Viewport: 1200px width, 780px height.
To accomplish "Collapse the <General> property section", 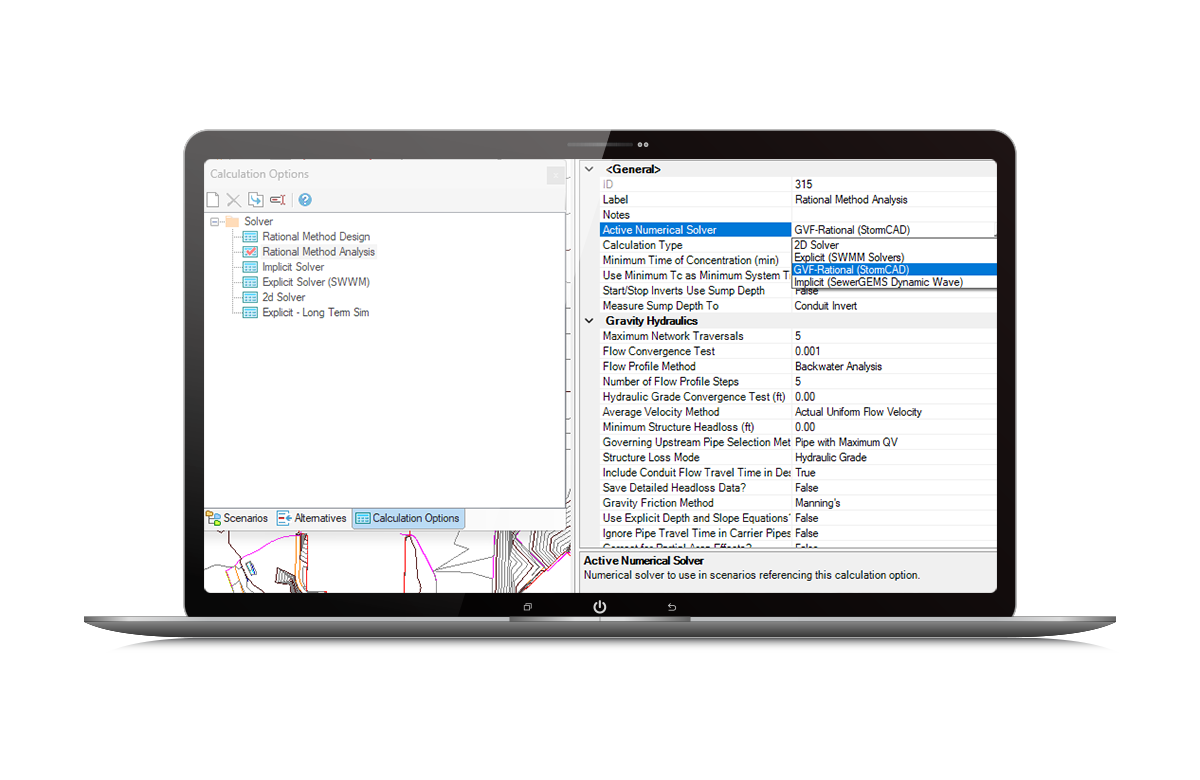I will coord(589,168).
